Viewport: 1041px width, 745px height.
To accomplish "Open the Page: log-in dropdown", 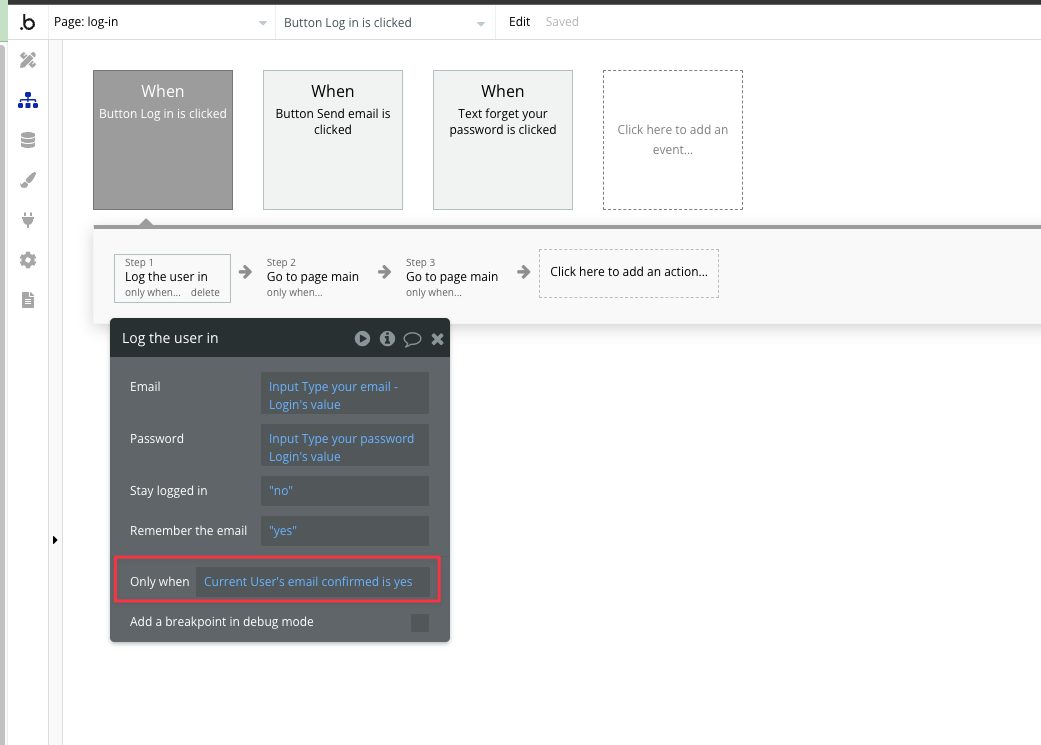I will [x=160, y=22].
